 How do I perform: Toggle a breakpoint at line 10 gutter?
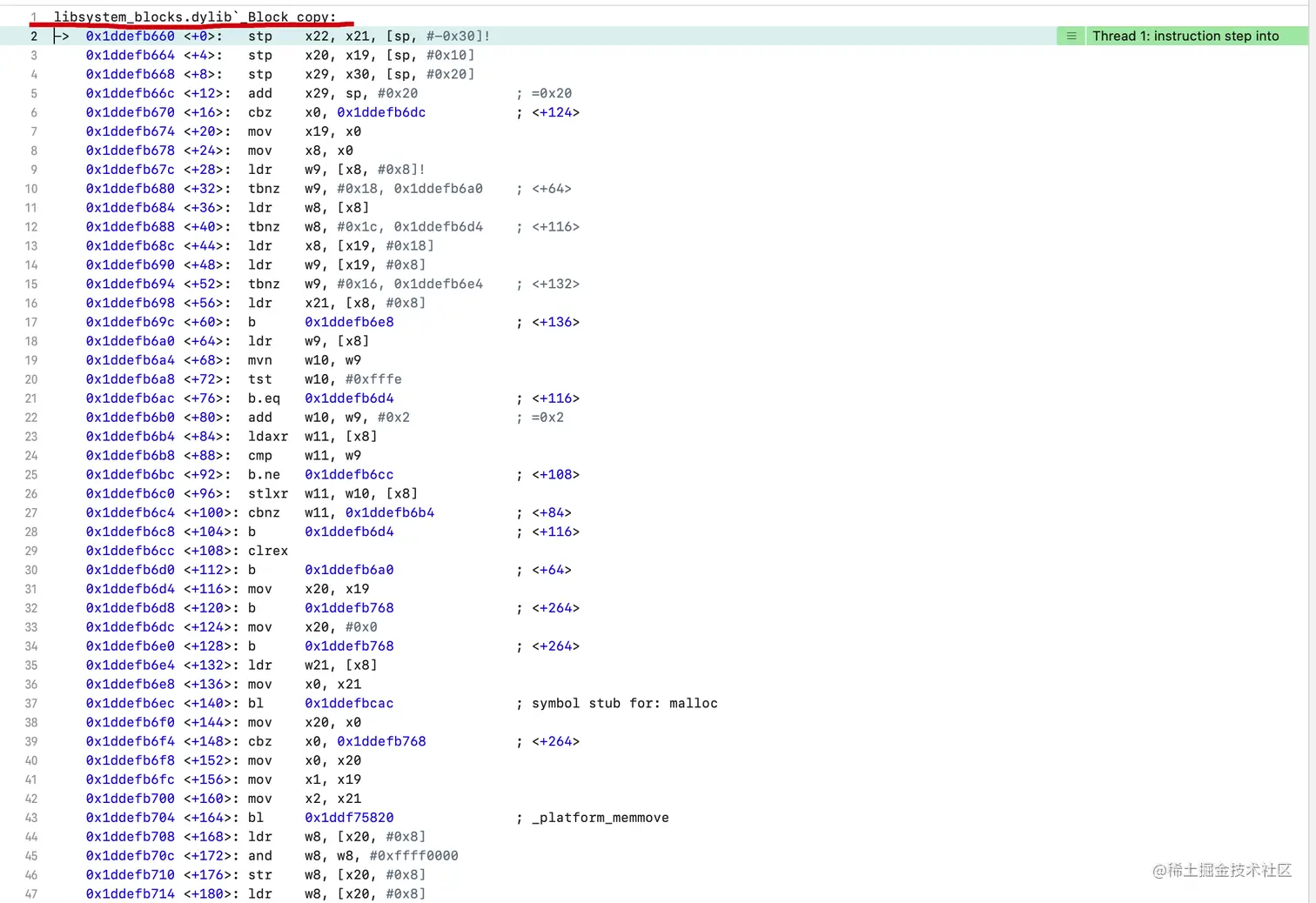(x=33, y=188)
